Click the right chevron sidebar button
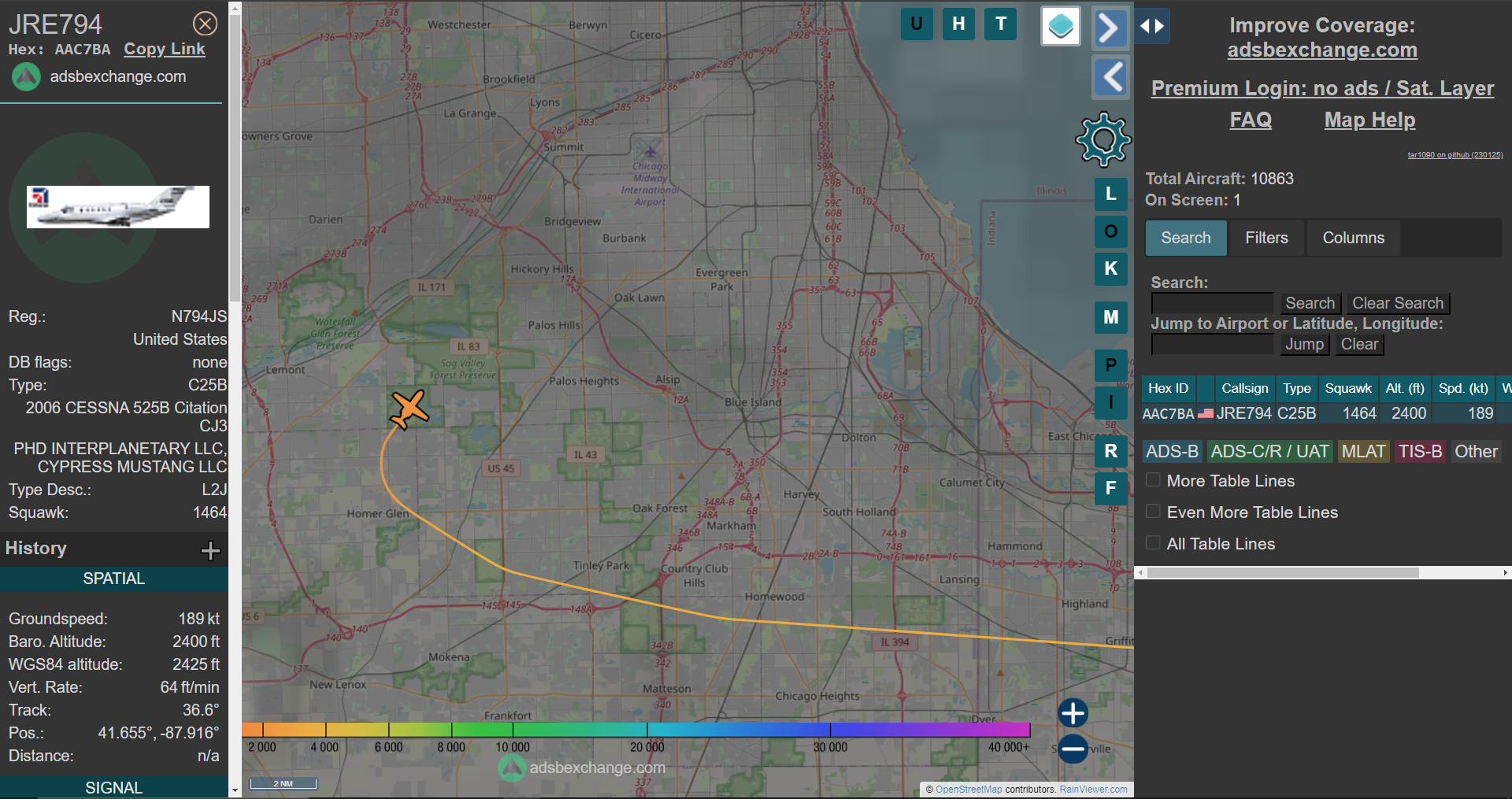The height and width of the screenshot is (799, 1512). [x=1110, y=28]
